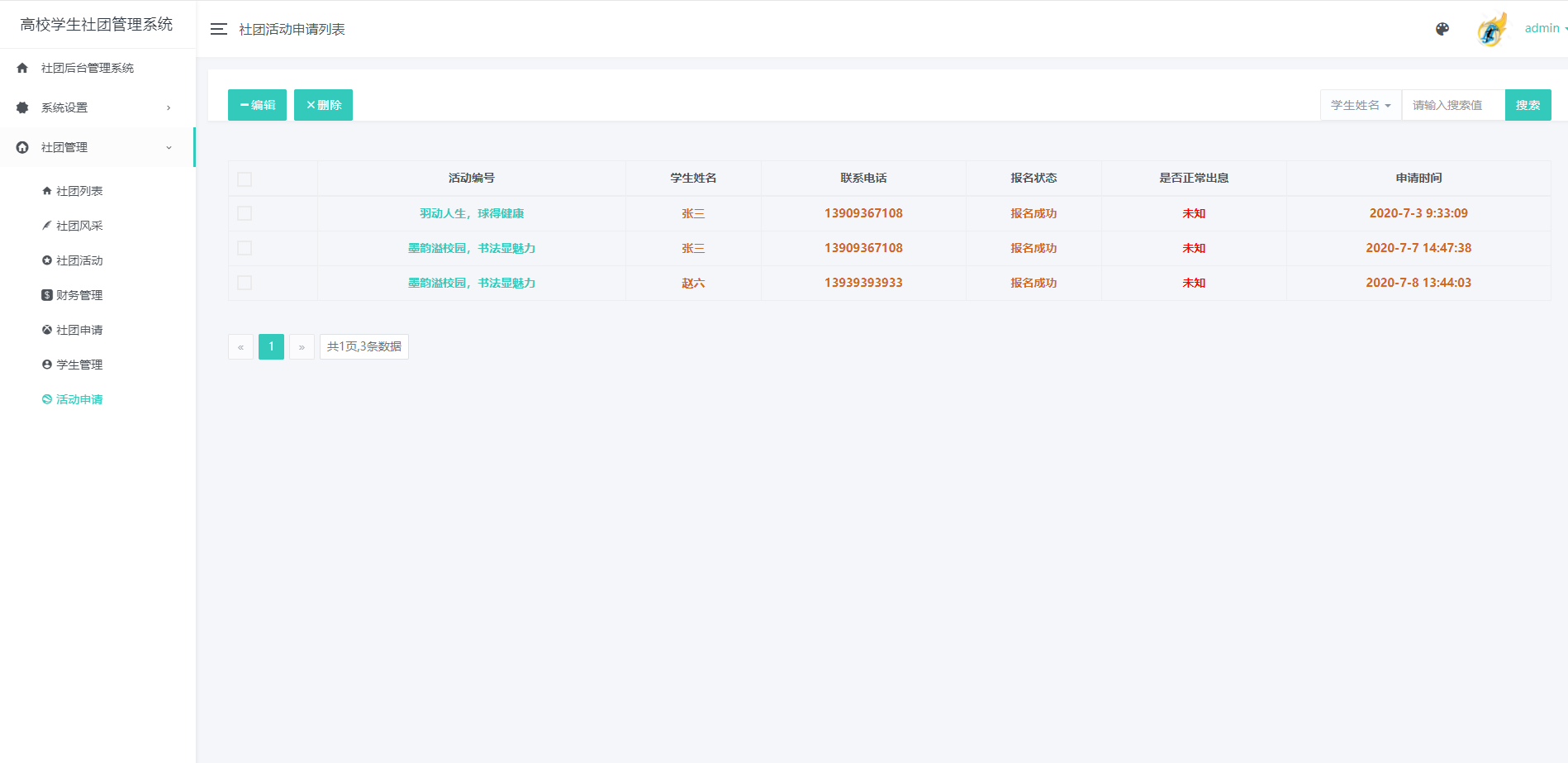1568x763 pixels.
Task: Click the 申请时间 column header
Action: (1418, 178)
